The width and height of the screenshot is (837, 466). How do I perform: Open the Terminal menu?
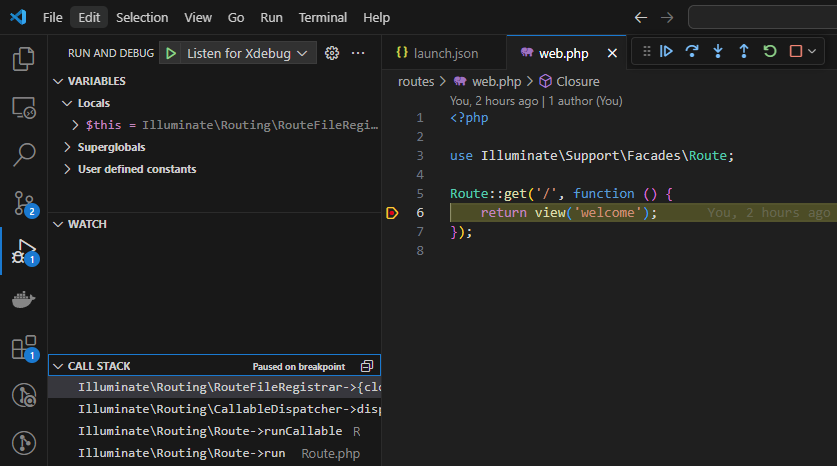(322, 18)
